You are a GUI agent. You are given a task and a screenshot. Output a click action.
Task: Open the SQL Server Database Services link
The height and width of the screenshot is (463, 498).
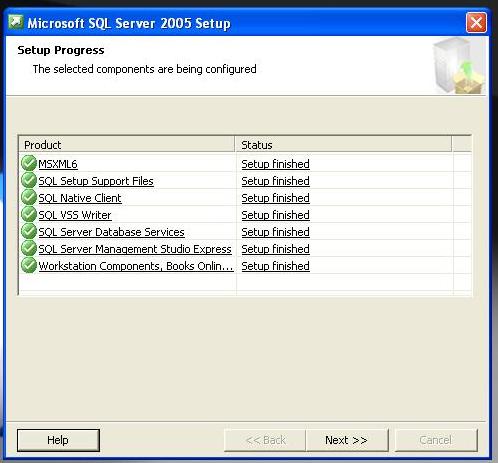pos(111,232)
